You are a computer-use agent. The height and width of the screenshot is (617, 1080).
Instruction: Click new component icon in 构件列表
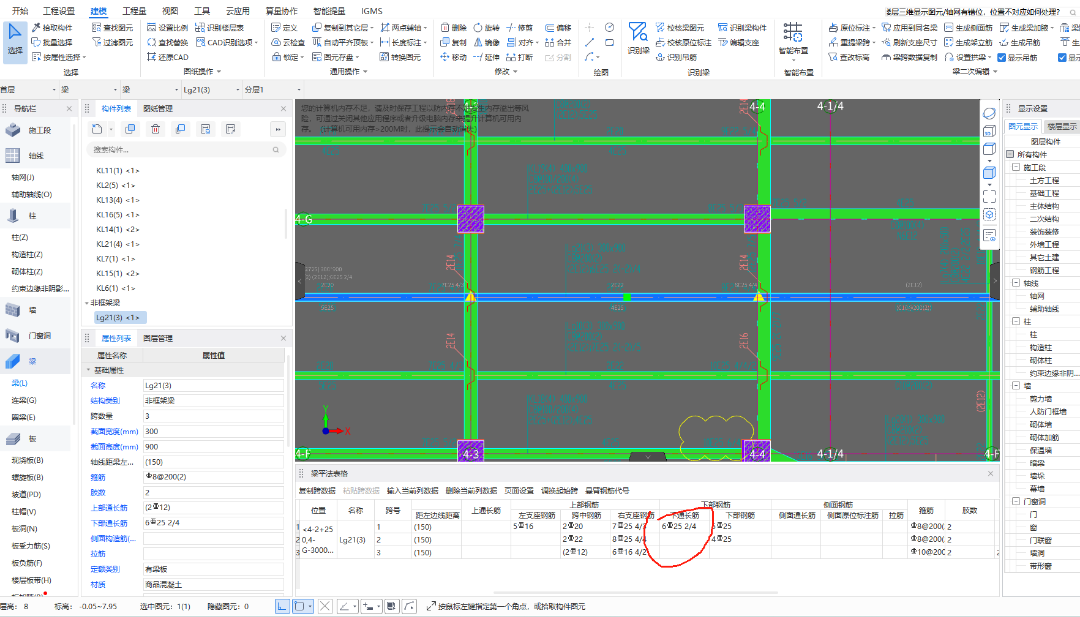click(97, 129)
